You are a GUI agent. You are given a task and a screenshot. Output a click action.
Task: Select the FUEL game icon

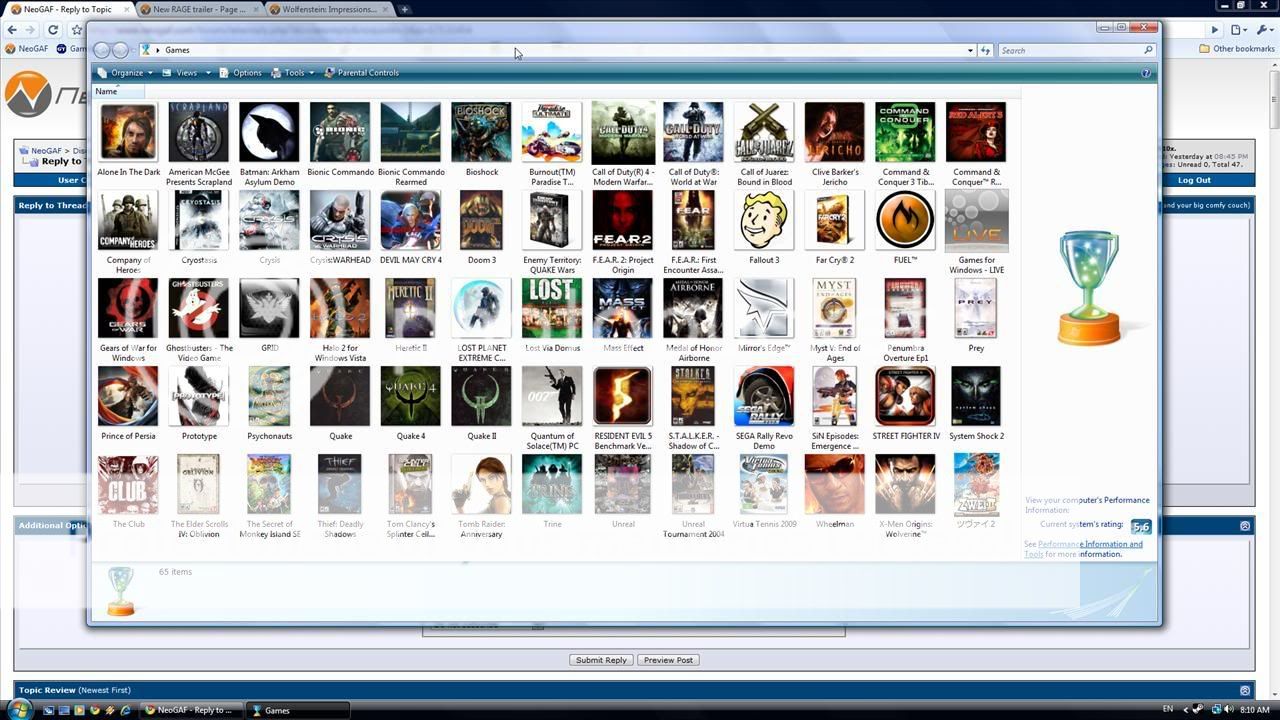(x=905, y=221)
